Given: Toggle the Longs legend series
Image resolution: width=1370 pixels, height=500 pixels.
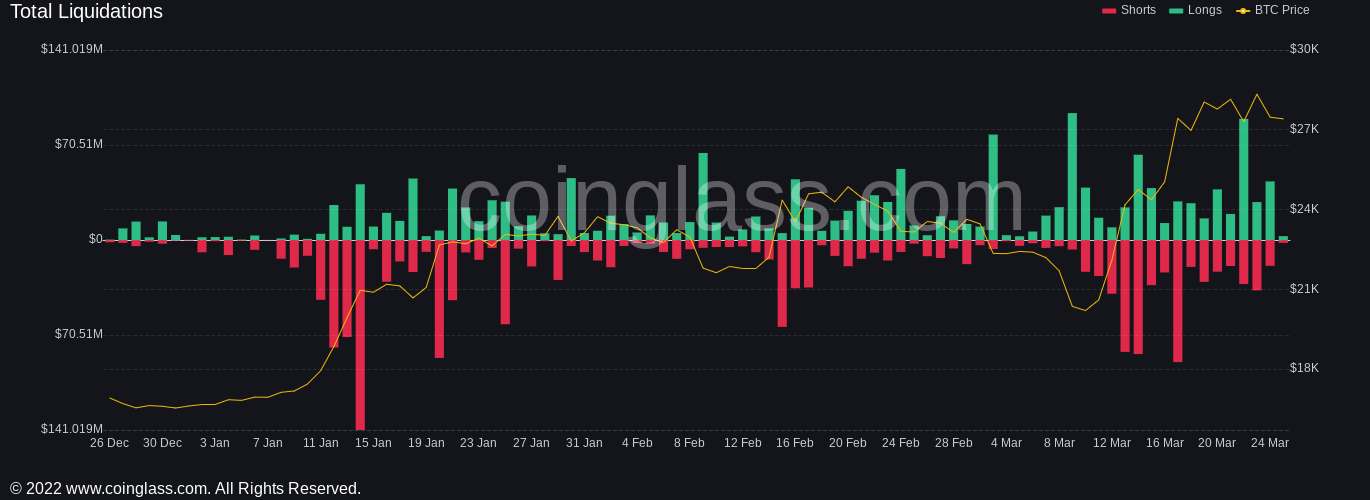Looking at the screenshot, I should pos(1195,10).
